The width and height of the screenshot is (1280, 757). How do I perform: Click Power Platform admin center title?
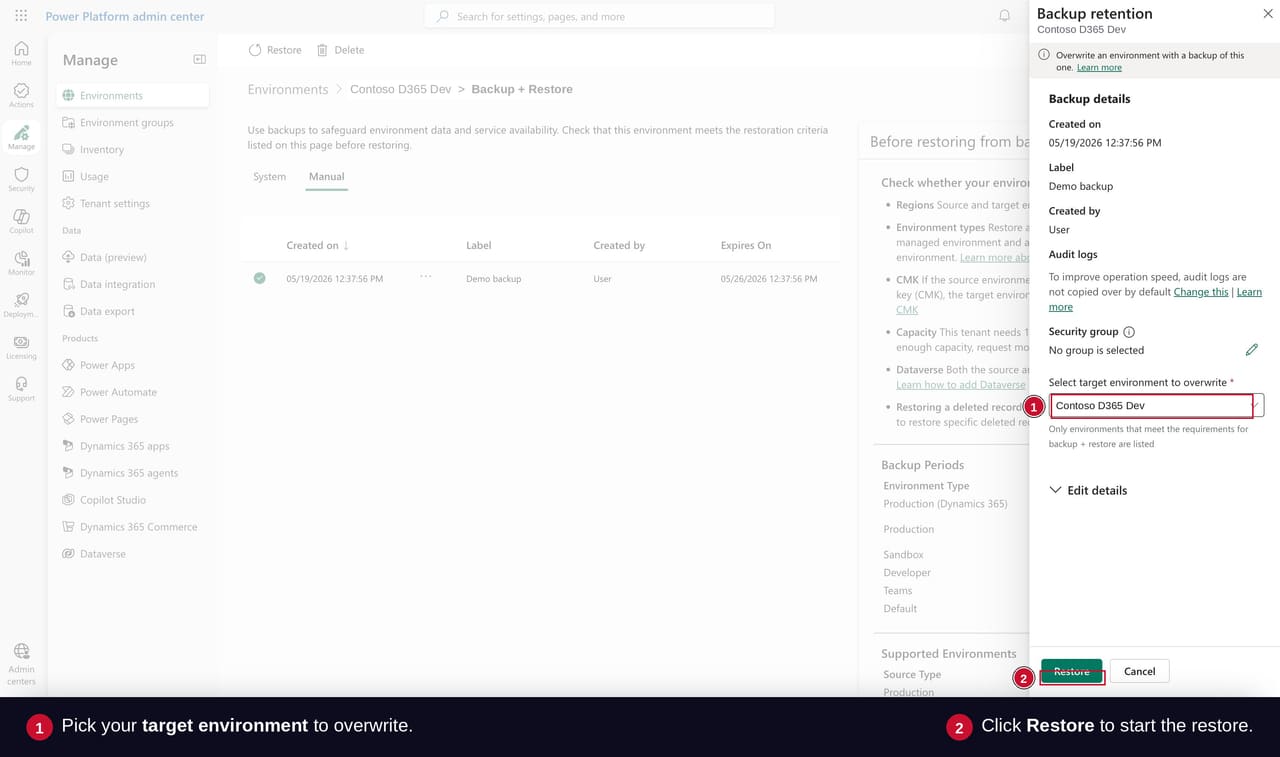pyautogui.click(x=125, y=16)
